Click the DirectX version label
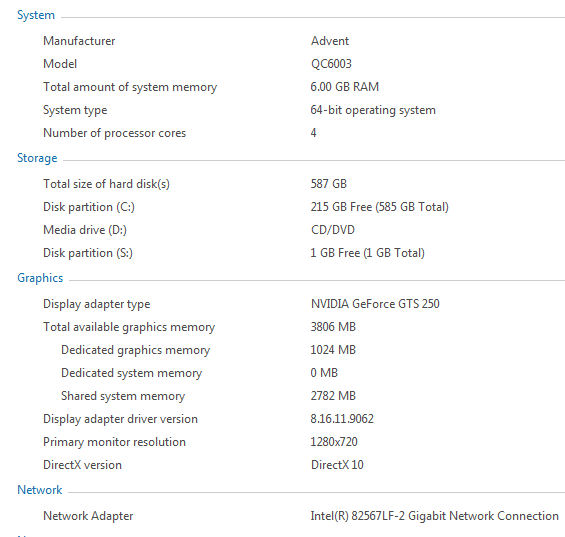The height and width of the screenshot is (537, 565). tap(83, 465)
